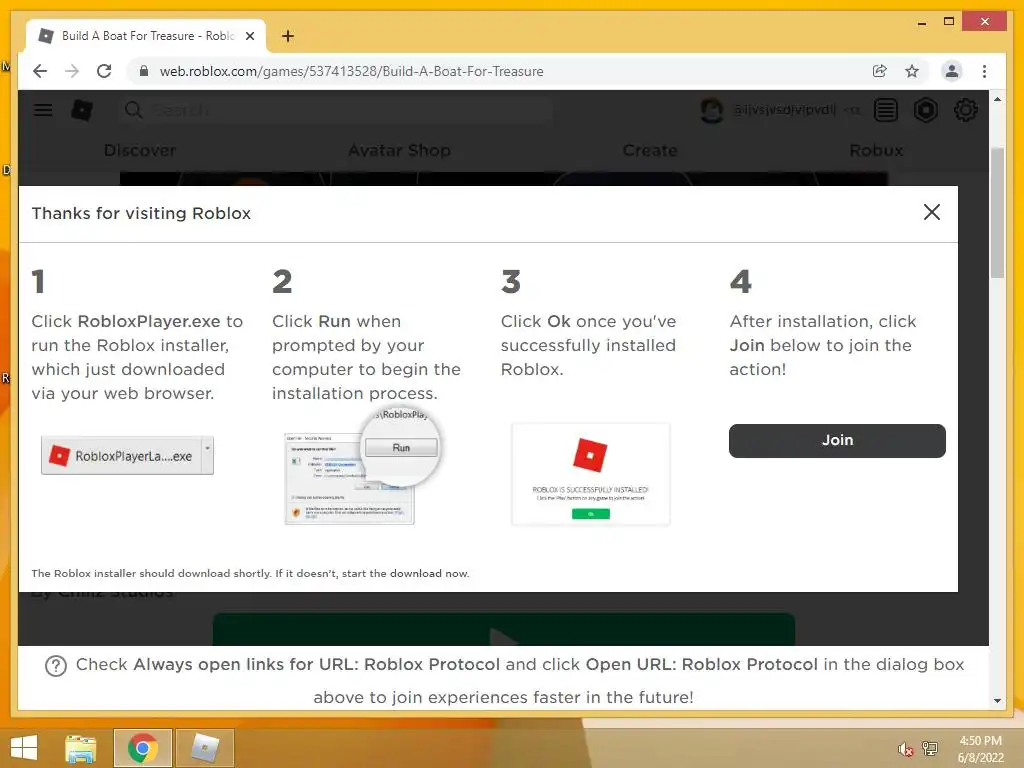Maximize the Chrome window

(x=949, y=22)
